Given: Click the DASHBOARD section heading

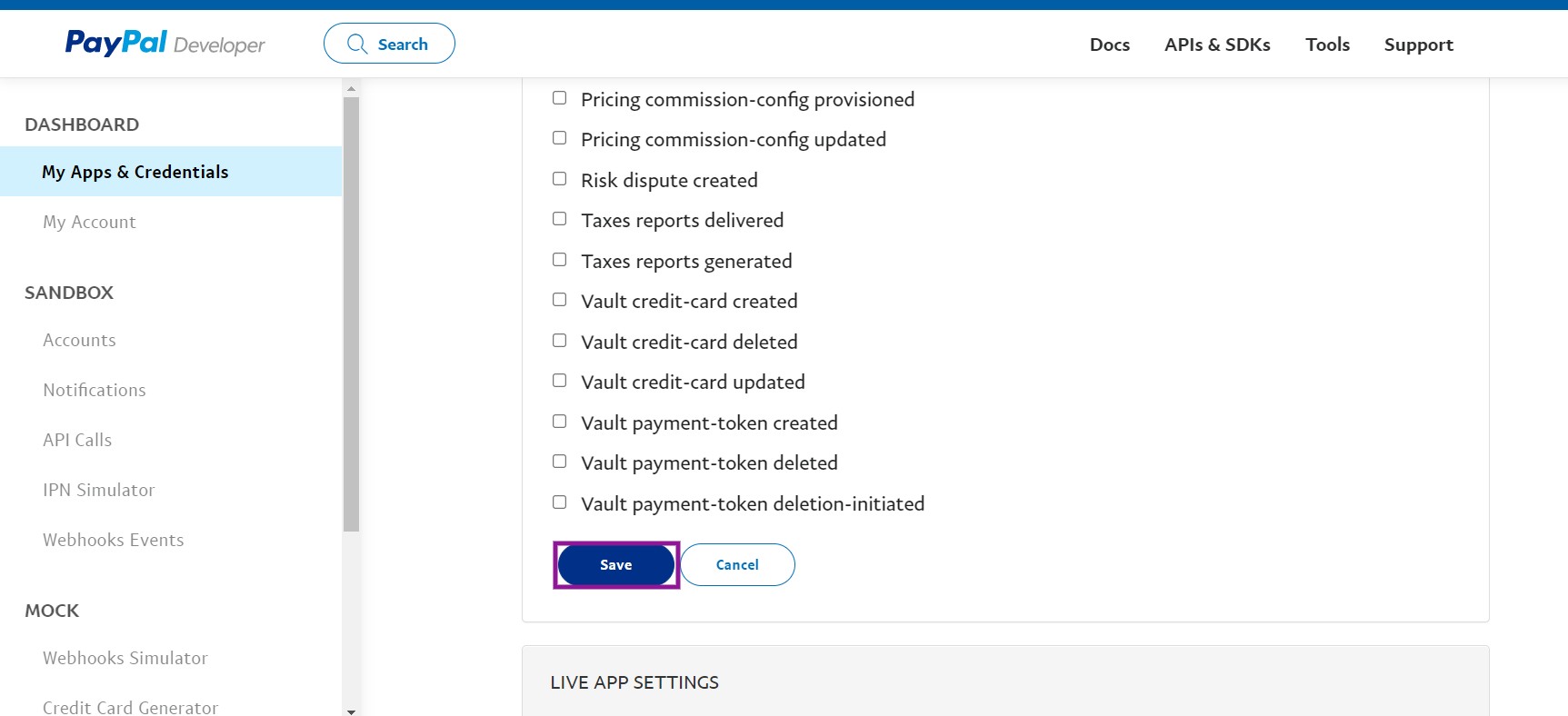Looking at the screenshot, I should click(x=82, y=124).
